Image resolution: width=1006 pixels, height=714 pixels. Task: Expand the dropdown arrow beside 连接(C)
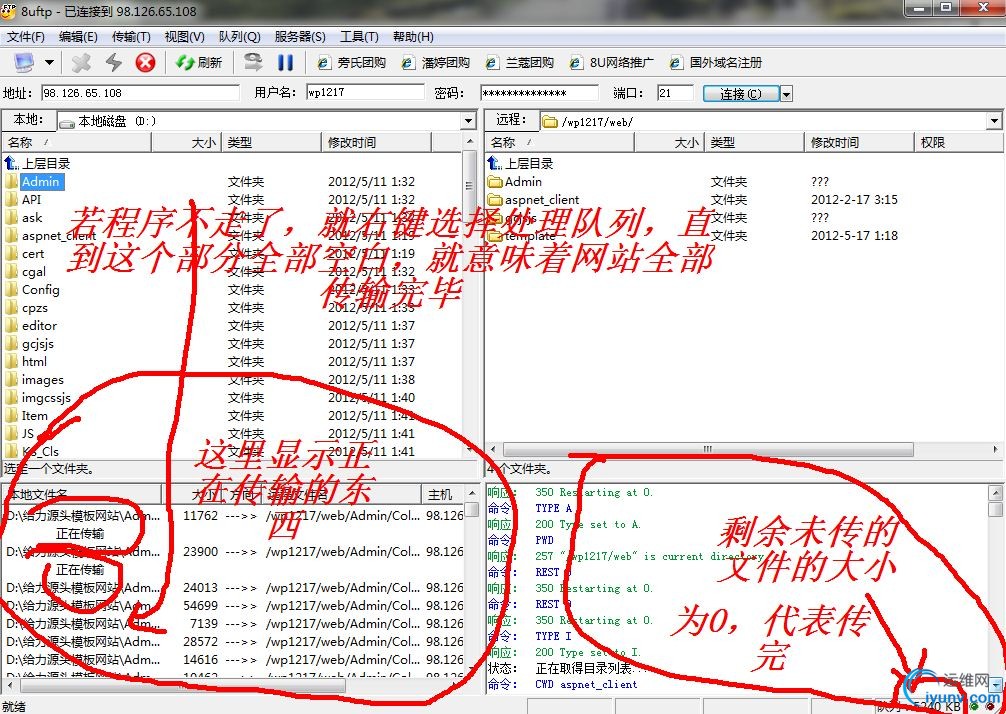click(x=786, y=94)
